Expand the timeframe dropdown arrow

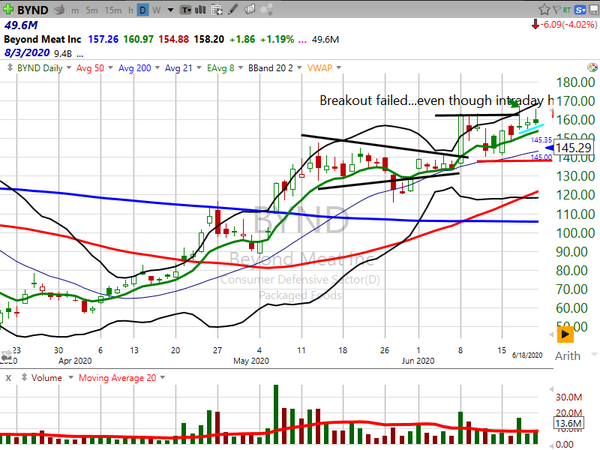169,11
